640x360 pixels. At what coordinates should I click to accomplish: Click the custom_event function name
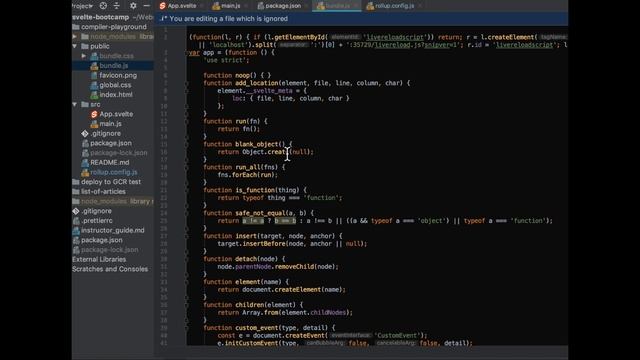coord(256,328)
